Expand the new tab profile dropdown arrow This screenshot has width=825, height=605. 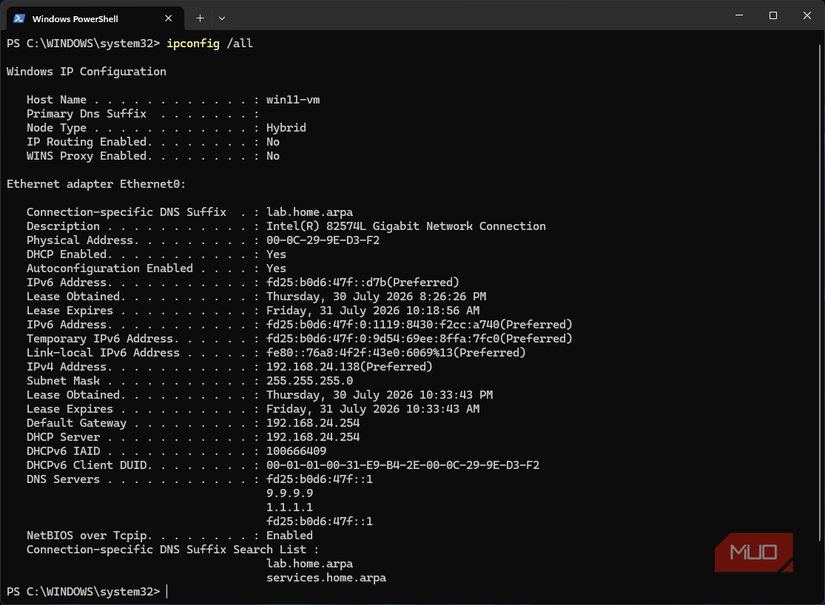point(222,18)
